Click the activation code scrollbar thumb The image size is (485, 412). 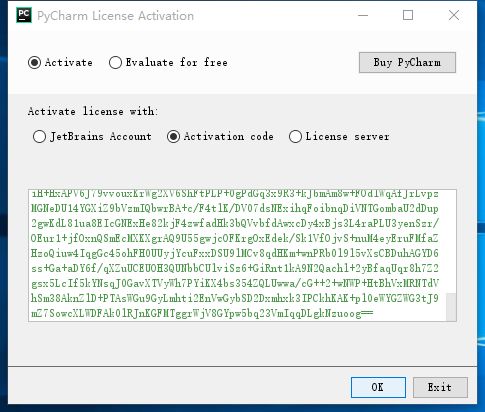coord(451,307)
